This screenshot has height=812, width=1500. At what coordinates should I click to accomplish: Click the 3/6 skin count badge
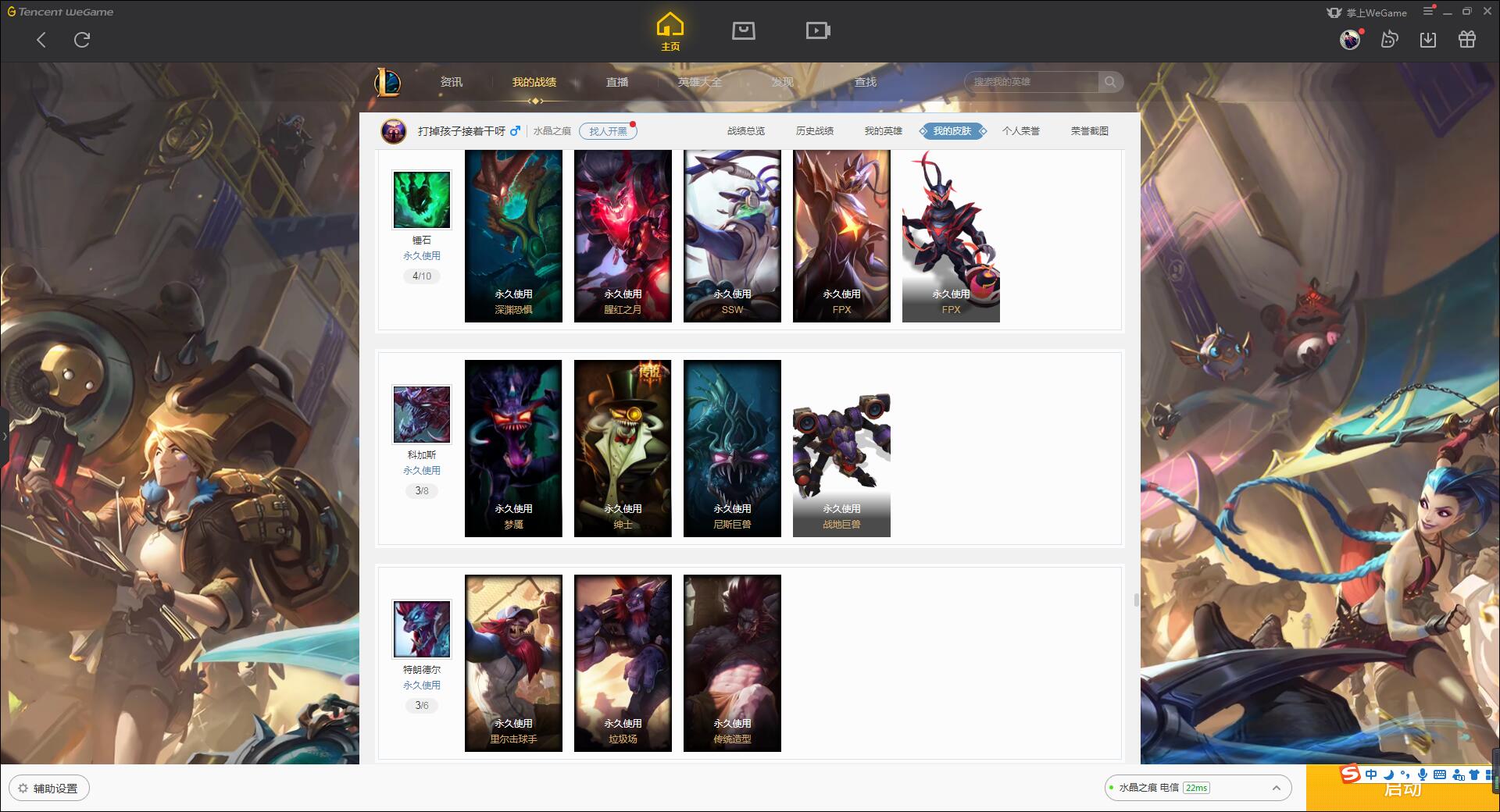pyautogui.click(x=422, y=705)
